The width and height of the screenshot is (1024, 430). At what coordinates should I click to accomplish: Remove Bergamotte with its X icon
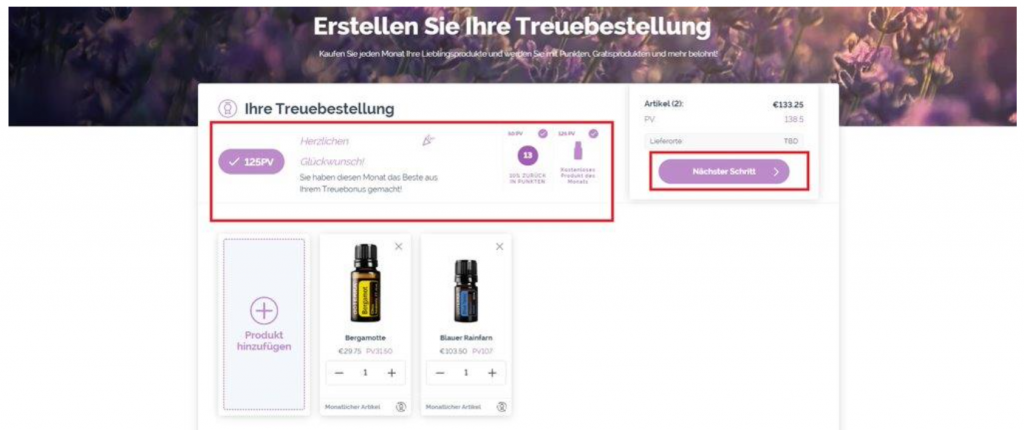399,246
